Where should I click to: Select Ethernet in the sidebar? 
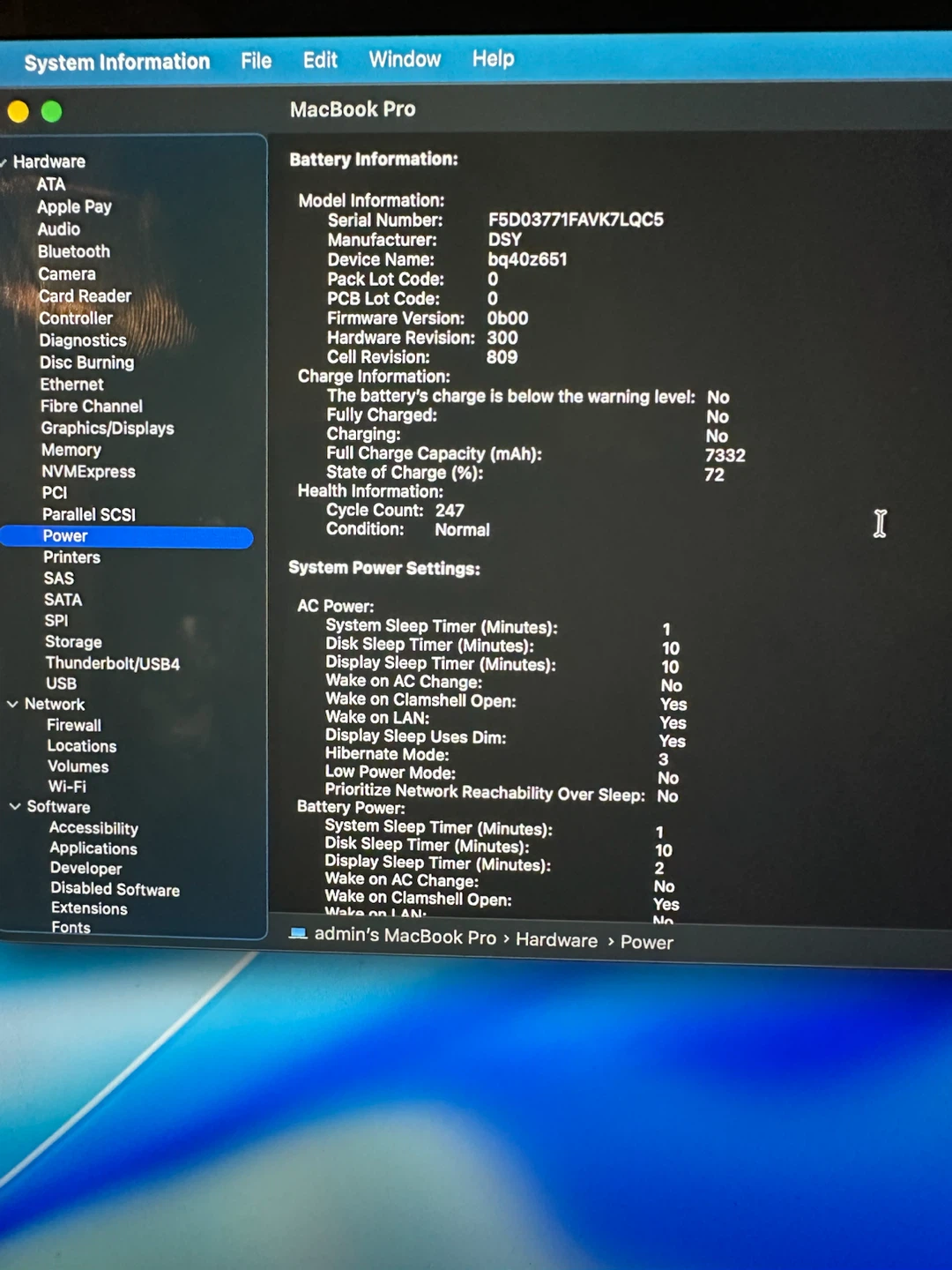tap(71, 385)
